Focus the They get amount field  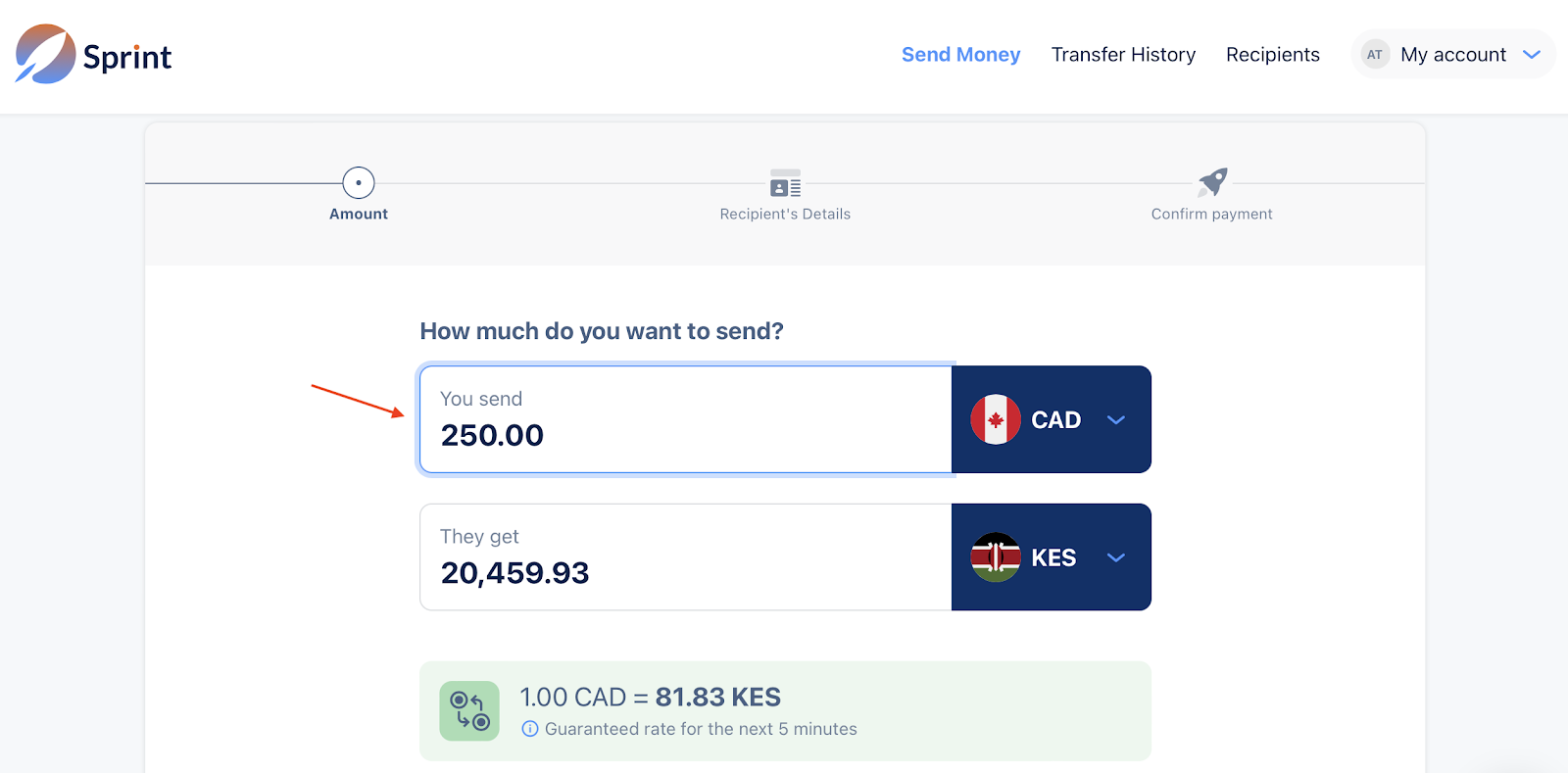click(x=686, y=571)
